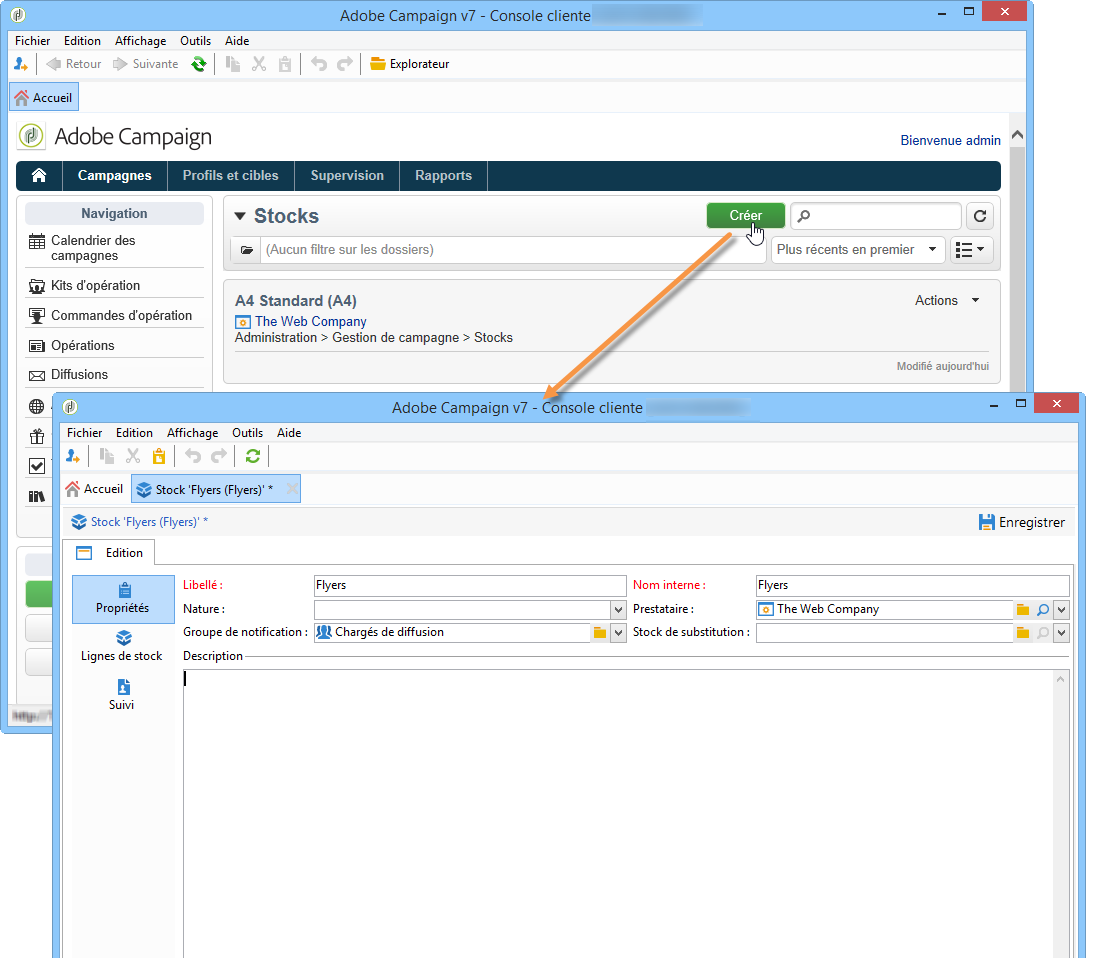Open the Aide menu in the front window
Screen dimensions: 1100x958
289,433
